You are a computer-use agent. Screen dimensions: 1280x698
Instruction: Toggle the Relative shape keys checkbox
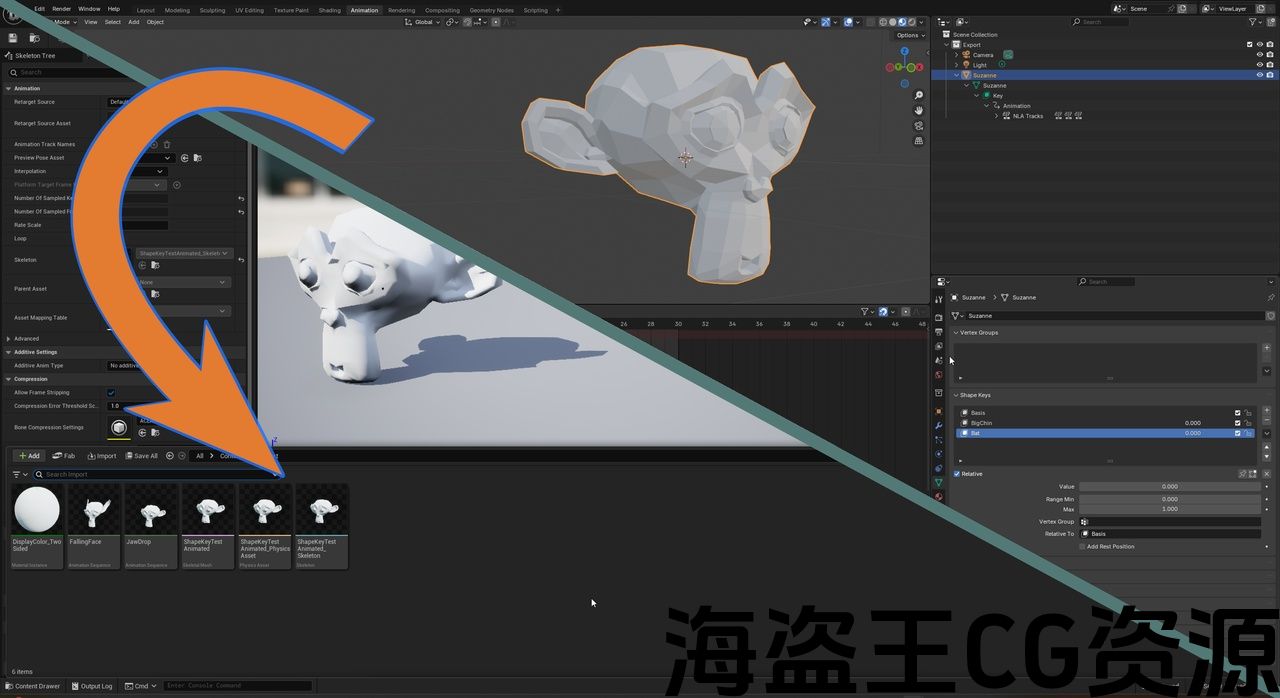pyautogui.click(x=957, y=474)
